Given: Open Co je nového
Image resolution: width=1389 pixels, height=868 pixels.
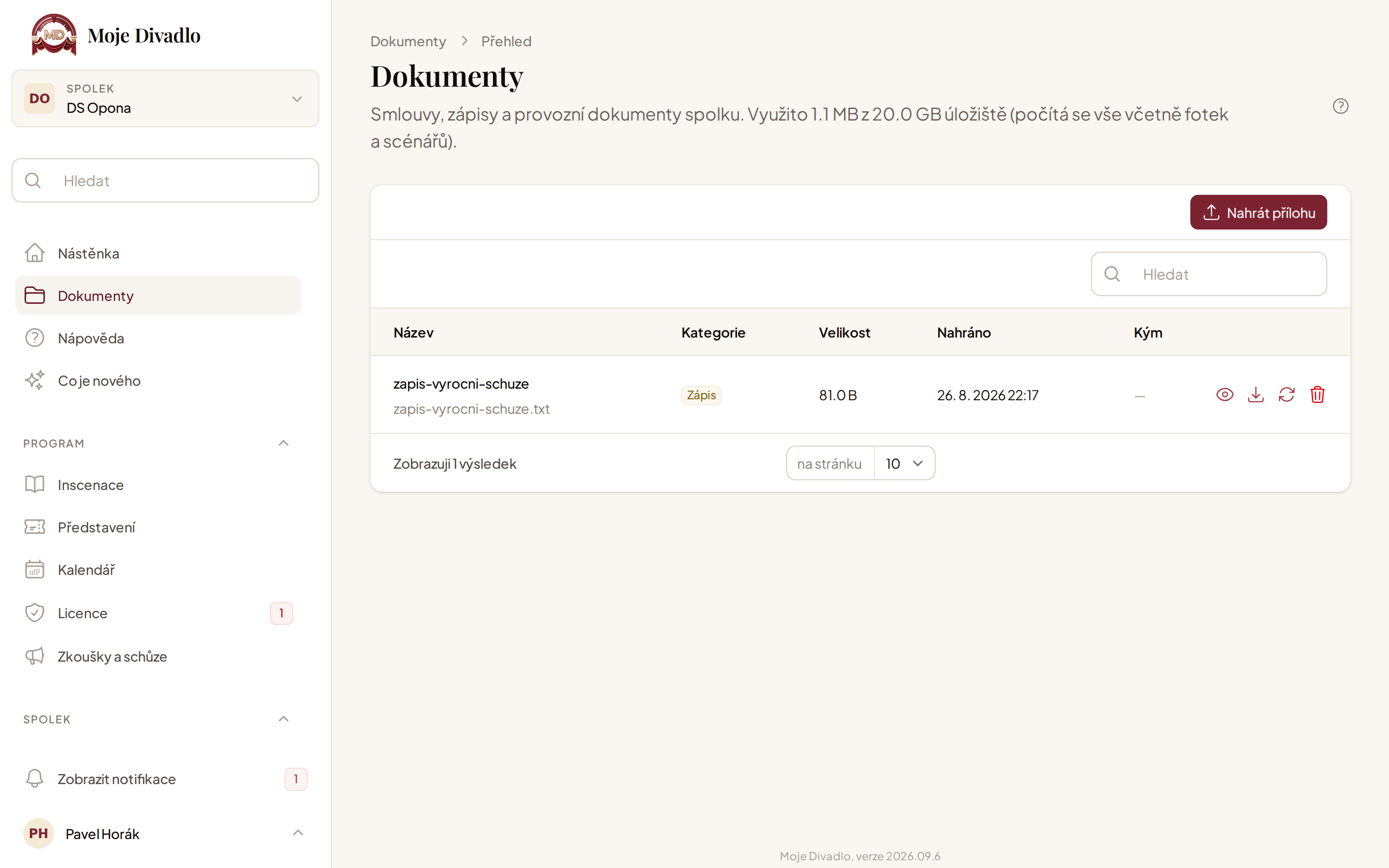Looking at the screenshot, I should point(158,380).
